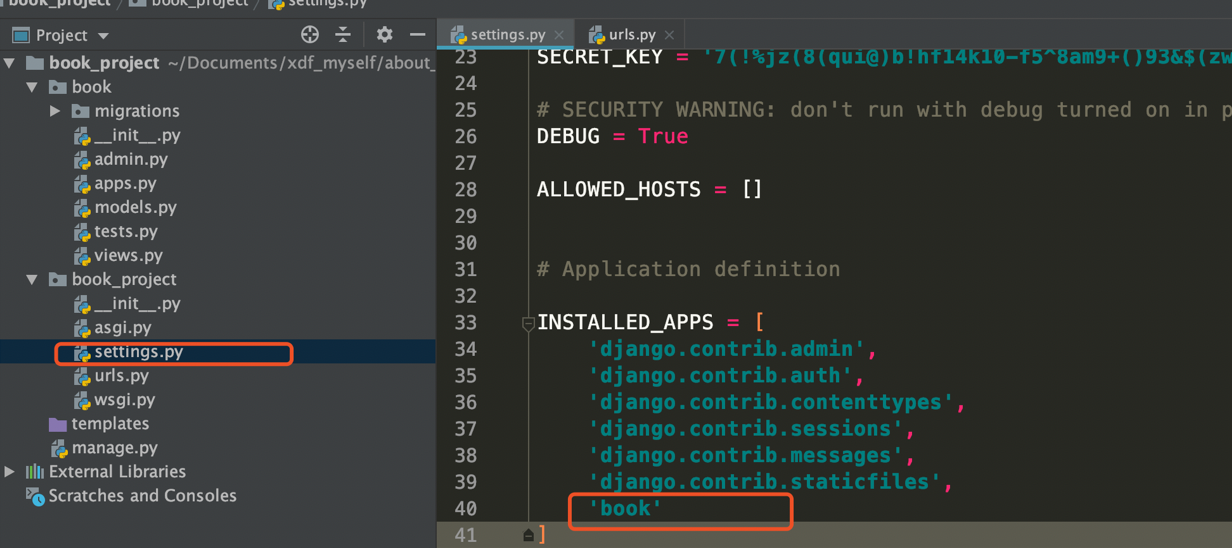Click the DEBUG = True line
The width and height of the screenshot is (1232, 548).
pyautogui.click(x=612, y=136)
